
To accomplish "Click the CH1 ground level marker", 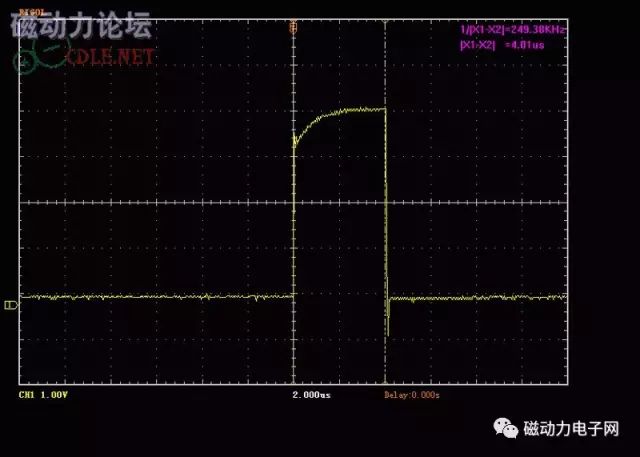I will click(11, 305).
